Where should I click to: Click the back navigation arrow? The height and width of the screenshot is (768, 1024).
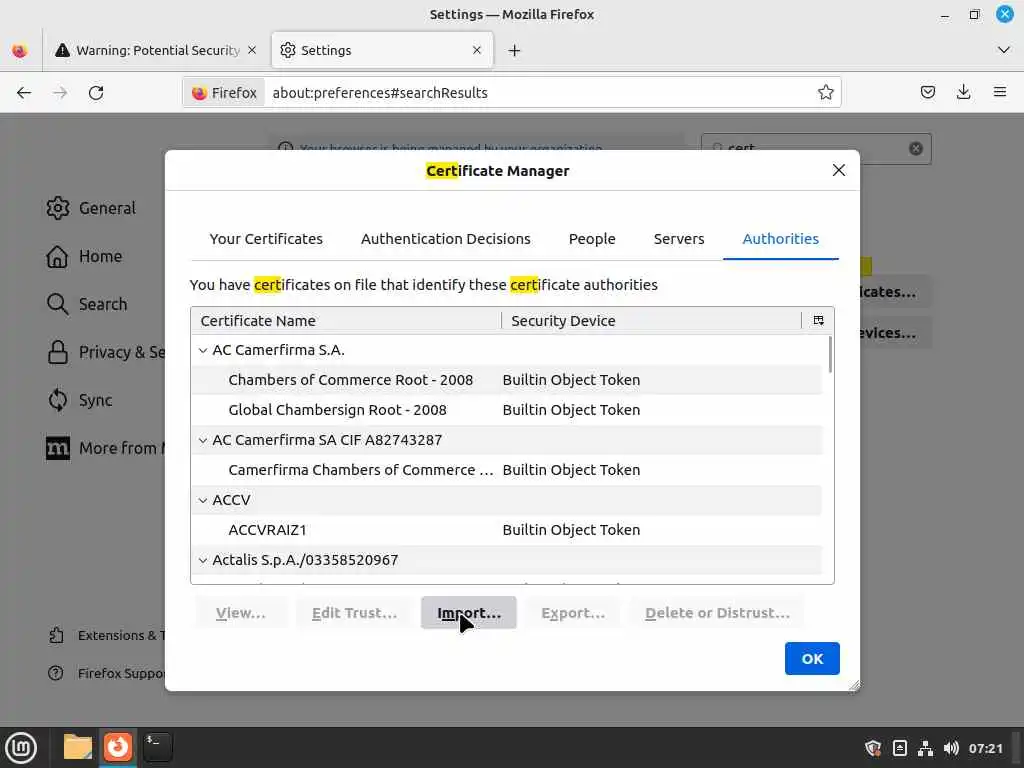[x=24, y=93]
